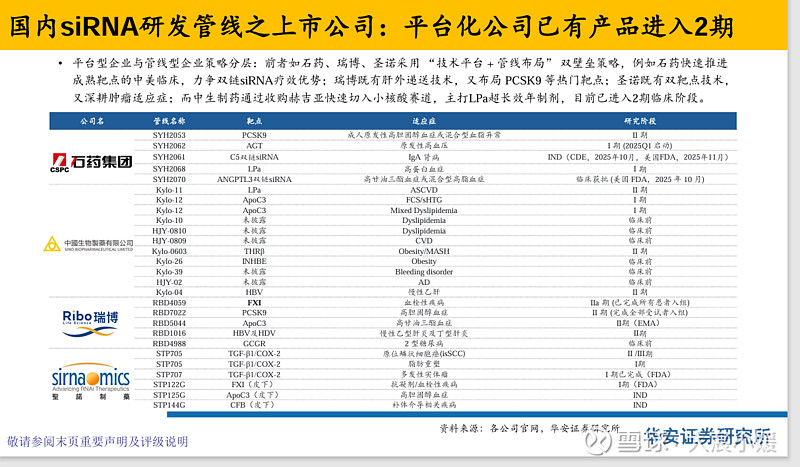Click the 靶点 column header
Image resolution: width=800 pixels, height=467 pixels.
pos(254,121)
